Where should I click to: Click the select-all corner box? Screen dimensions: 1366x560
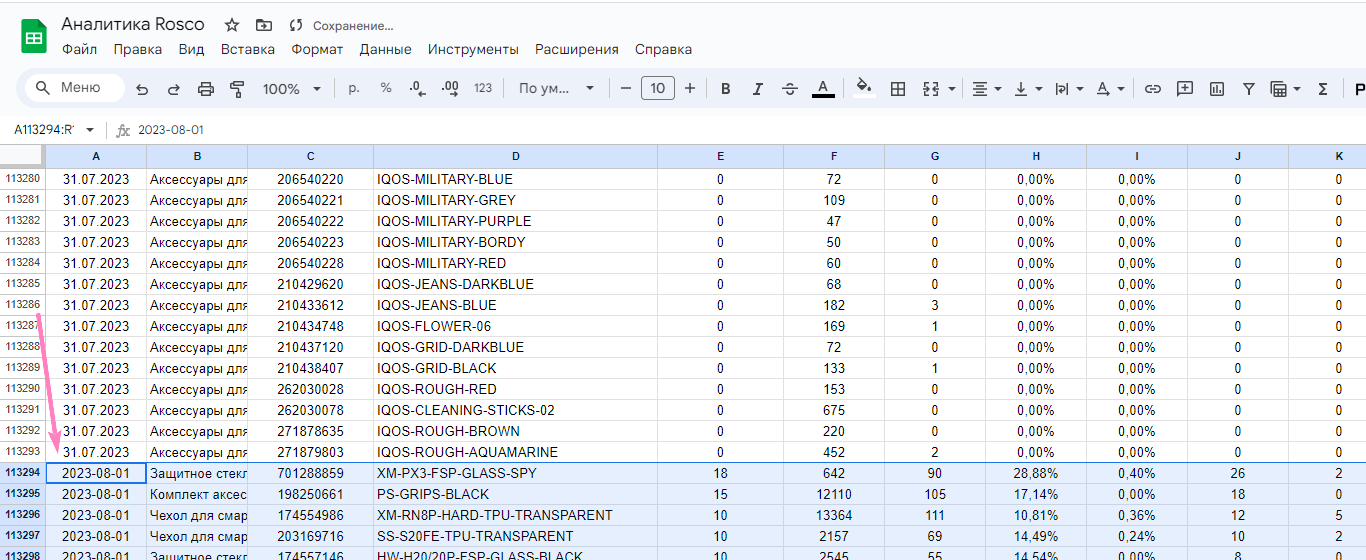click(x=22, y=156)
